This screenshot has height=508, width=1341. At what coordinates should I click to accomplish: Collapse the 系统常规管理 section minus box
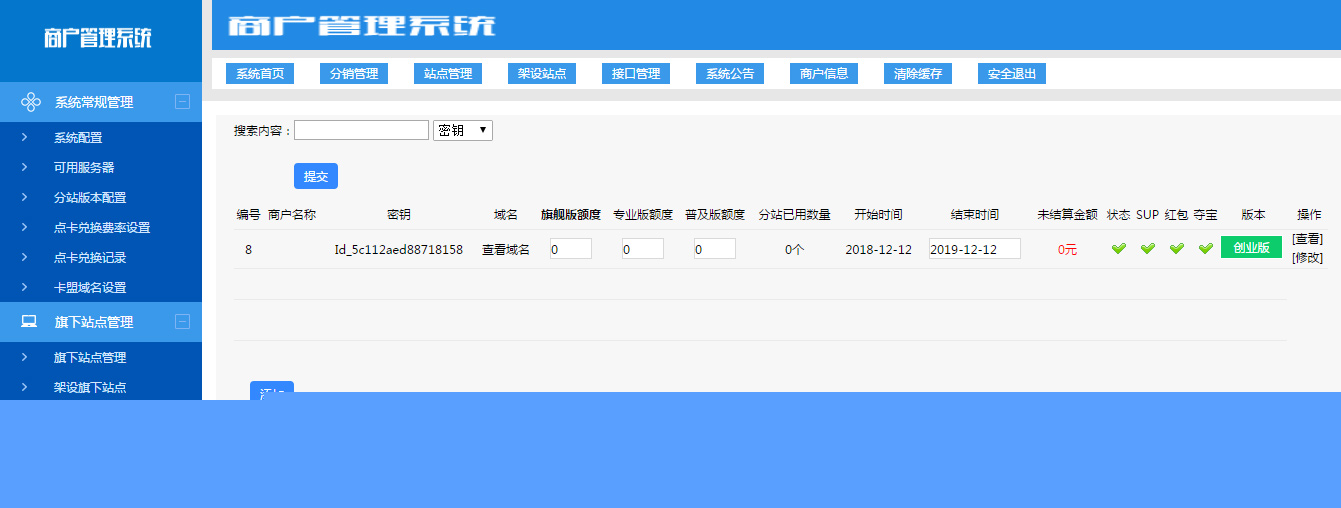coord(182,101)
